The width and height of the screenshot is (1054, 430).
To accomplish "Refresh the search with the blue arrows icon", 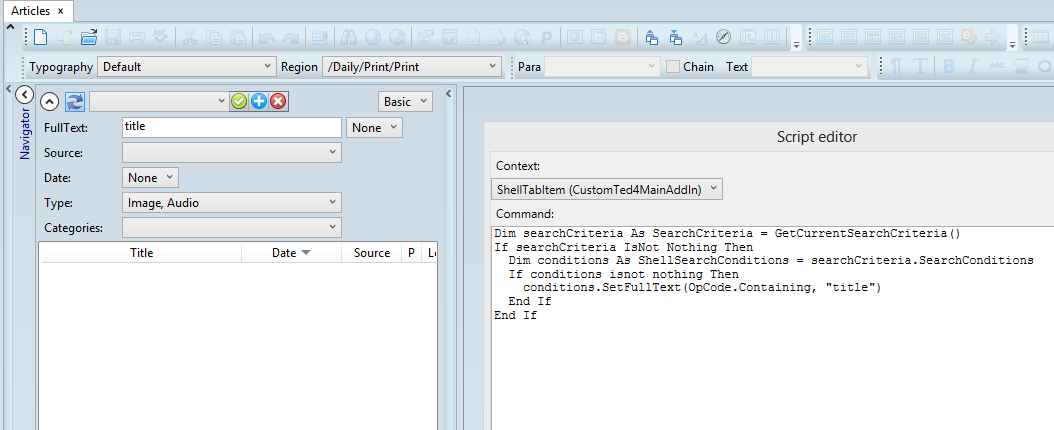I will click(x=75, y=102).
